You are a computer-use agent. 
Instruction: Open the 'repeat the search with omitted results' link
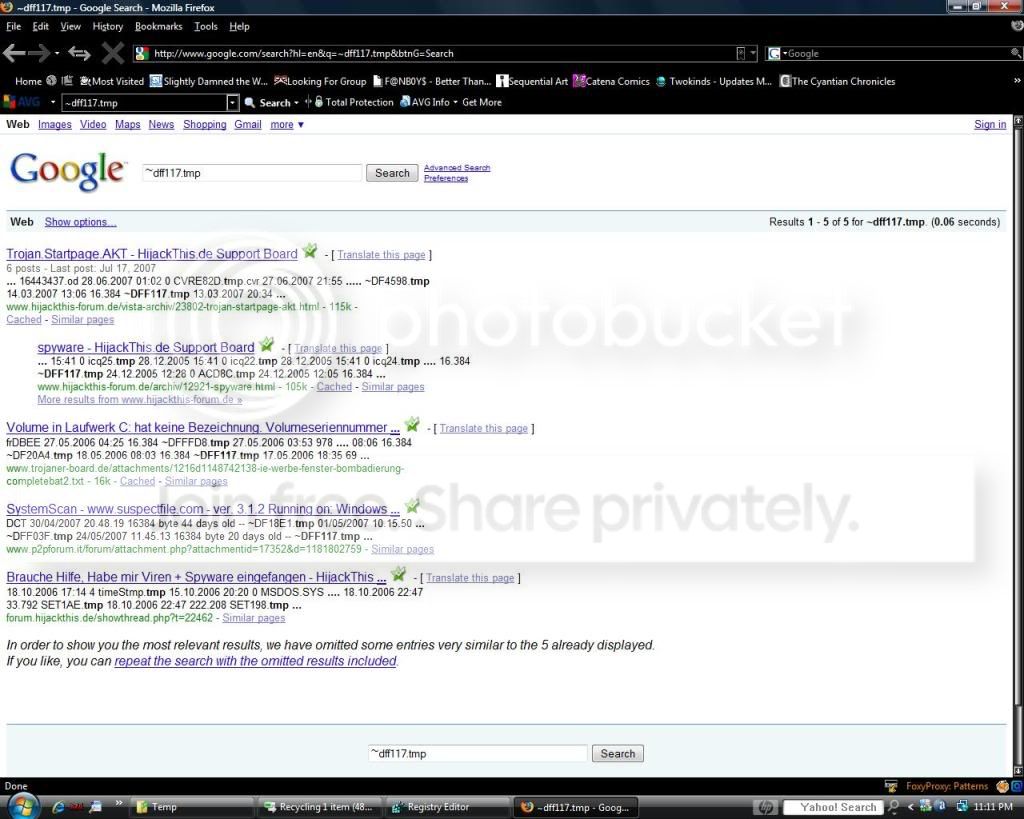pyautogui.click(x=255, y=661)
